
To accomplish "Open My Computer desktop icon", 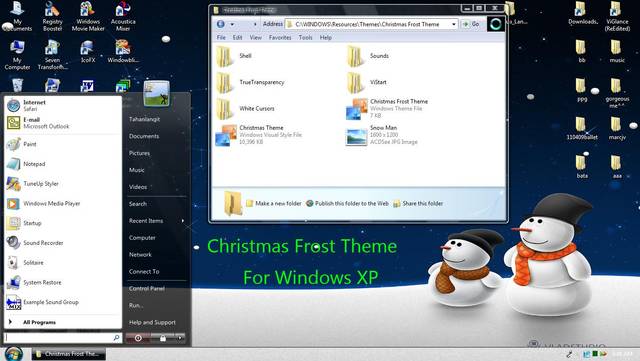I will pos(17,56).
